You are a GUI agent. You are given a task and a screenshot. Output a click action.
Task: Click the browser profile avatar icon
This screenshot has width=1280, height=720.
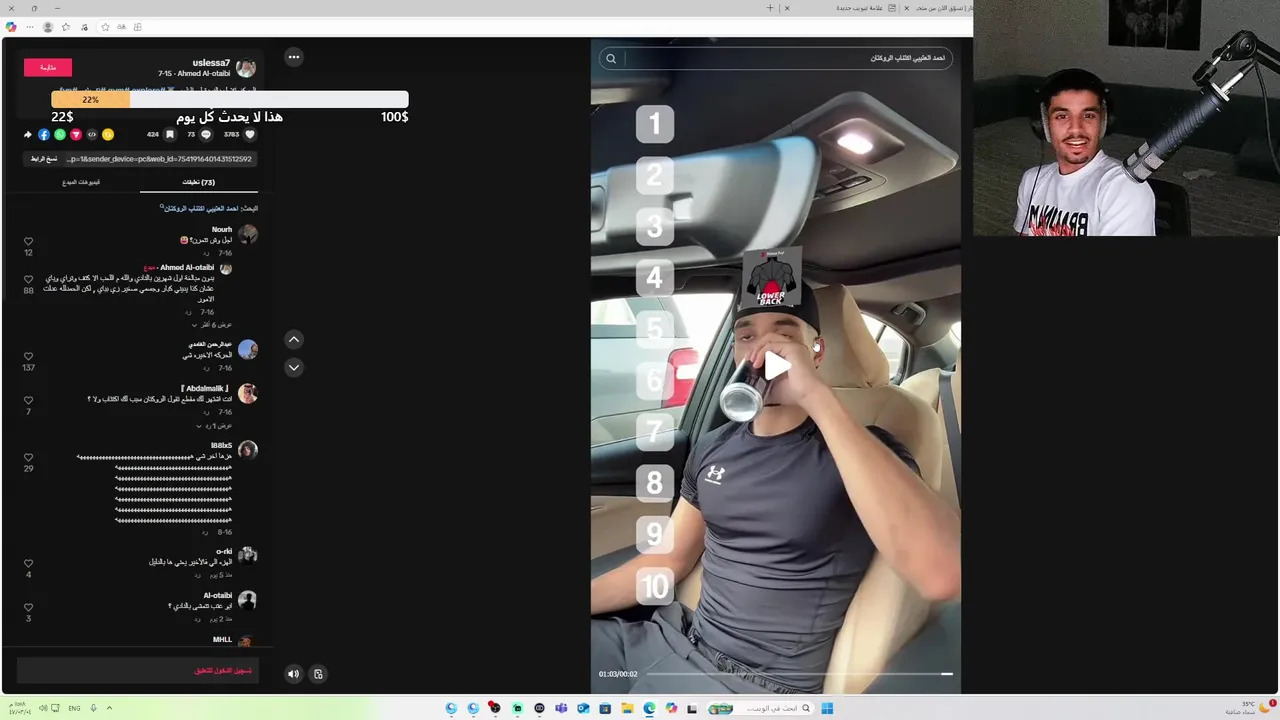pos(47,27)
